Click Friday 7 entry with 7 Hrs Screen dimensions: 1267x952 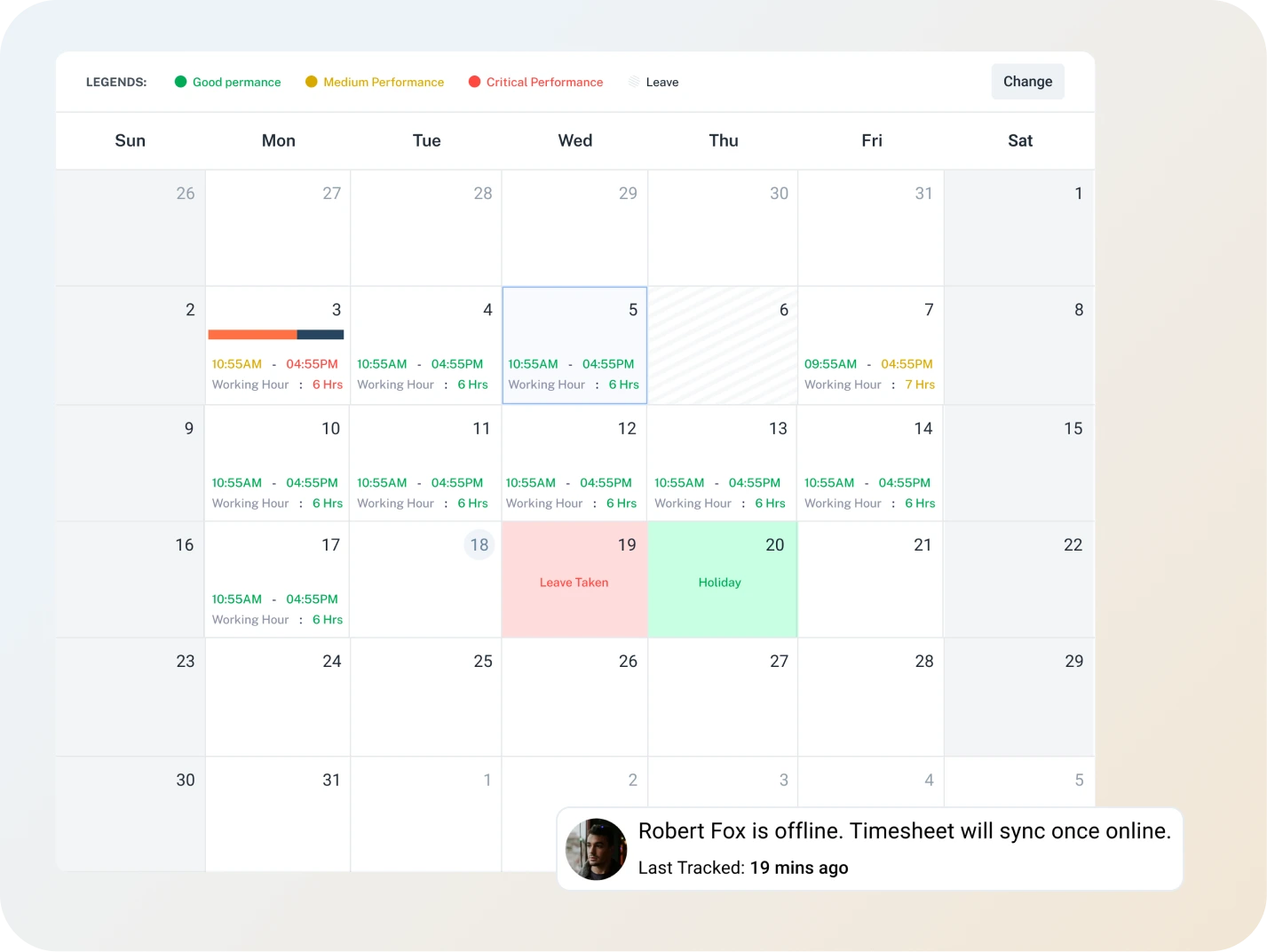[869, 375]
